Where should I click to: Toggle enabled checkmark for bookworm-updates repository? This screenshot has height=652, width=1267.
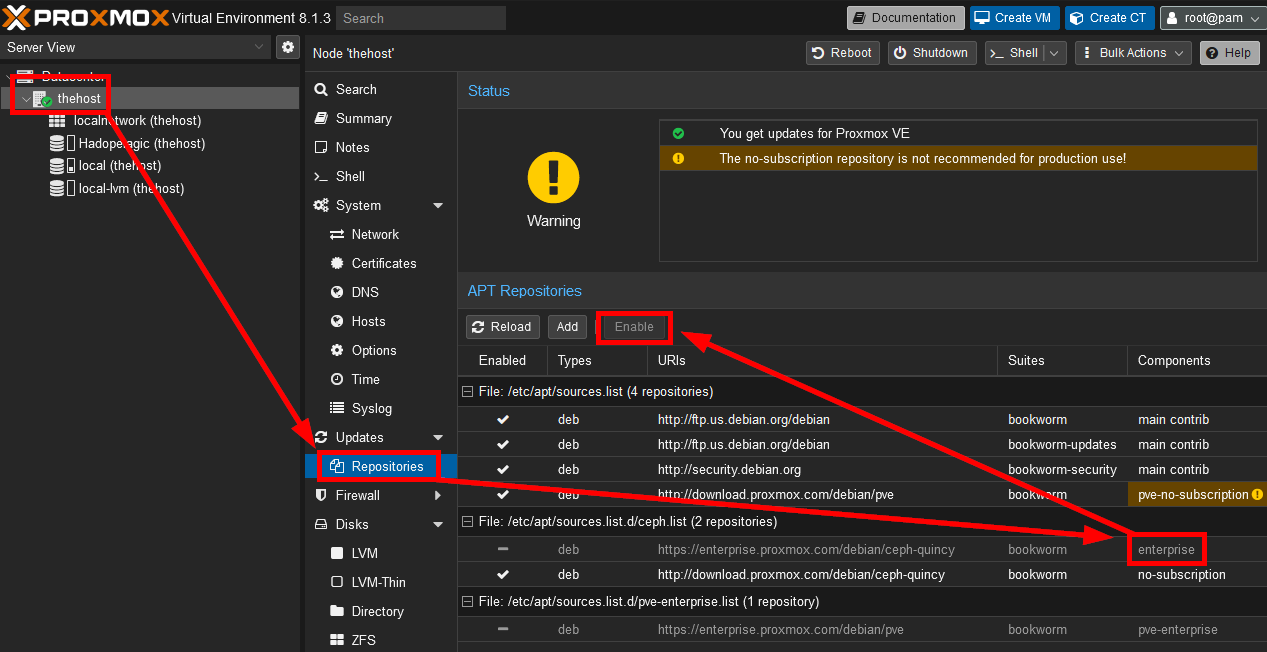pos(503,444)
